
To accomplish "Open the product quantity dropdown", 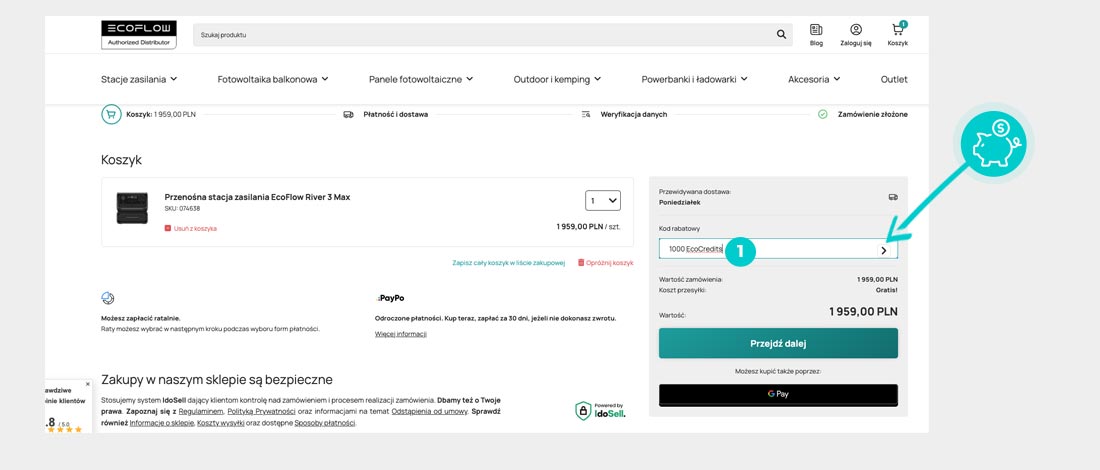I will [x=603, y=201].
